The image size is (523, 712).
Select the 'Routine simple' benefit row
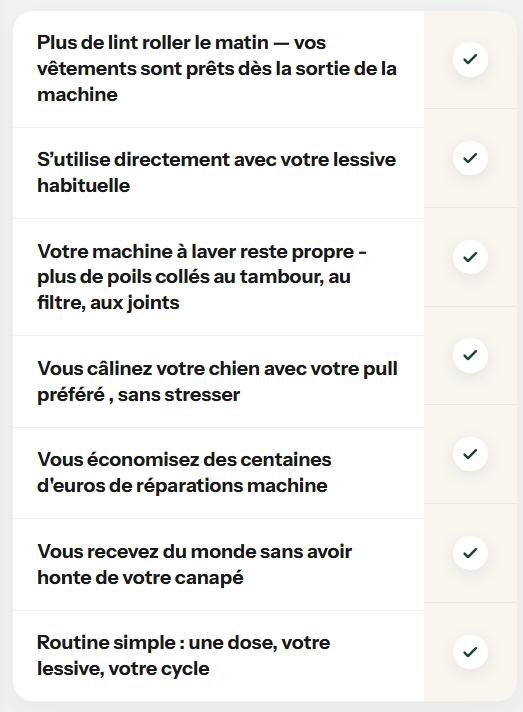pos(218,655)
